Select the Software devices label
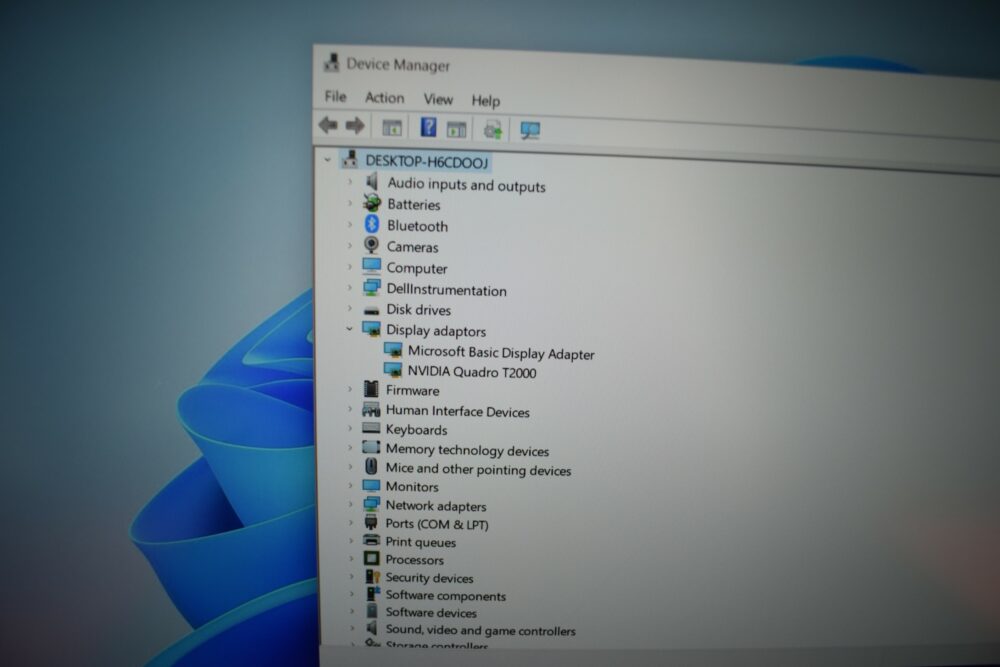This screenshot has height=667, width=1000. (x=431, y=612)
